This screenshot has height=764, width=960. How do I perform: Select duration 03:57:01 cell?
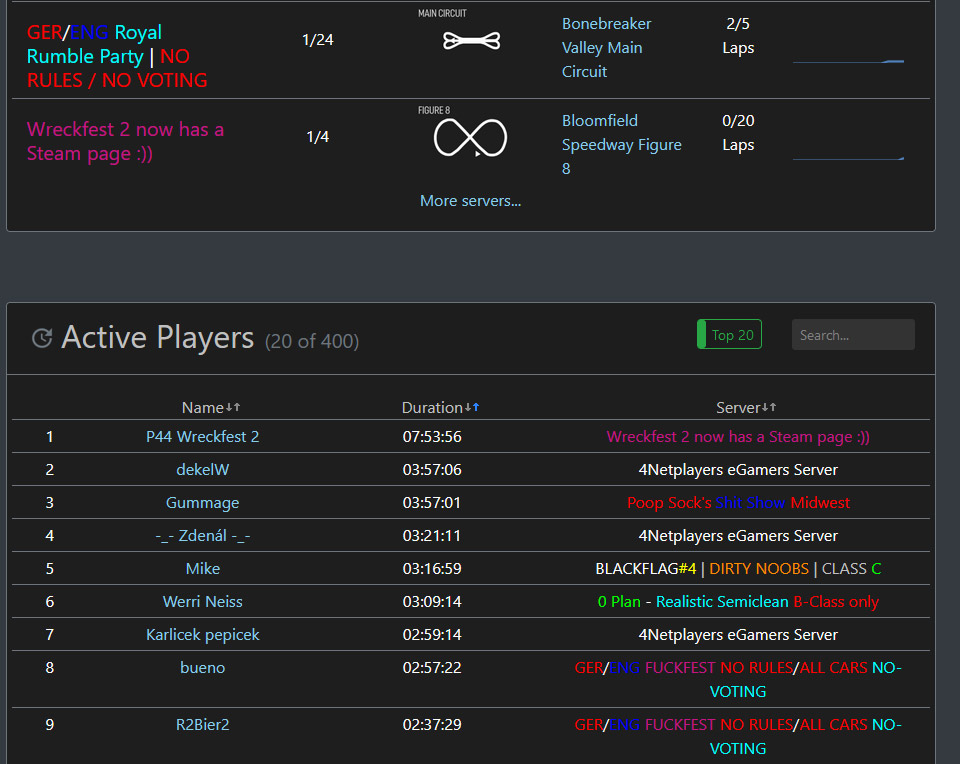(x=432, y=503)
